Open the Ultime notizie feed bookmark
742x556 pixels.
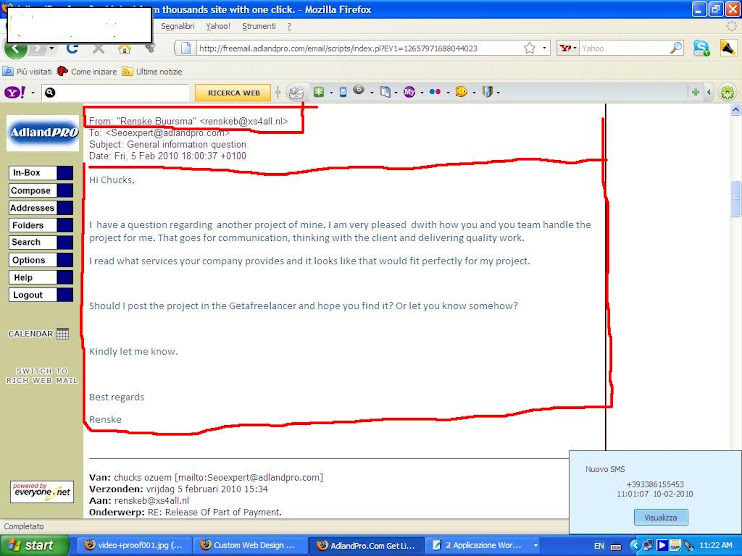click(x=152, y=72)
